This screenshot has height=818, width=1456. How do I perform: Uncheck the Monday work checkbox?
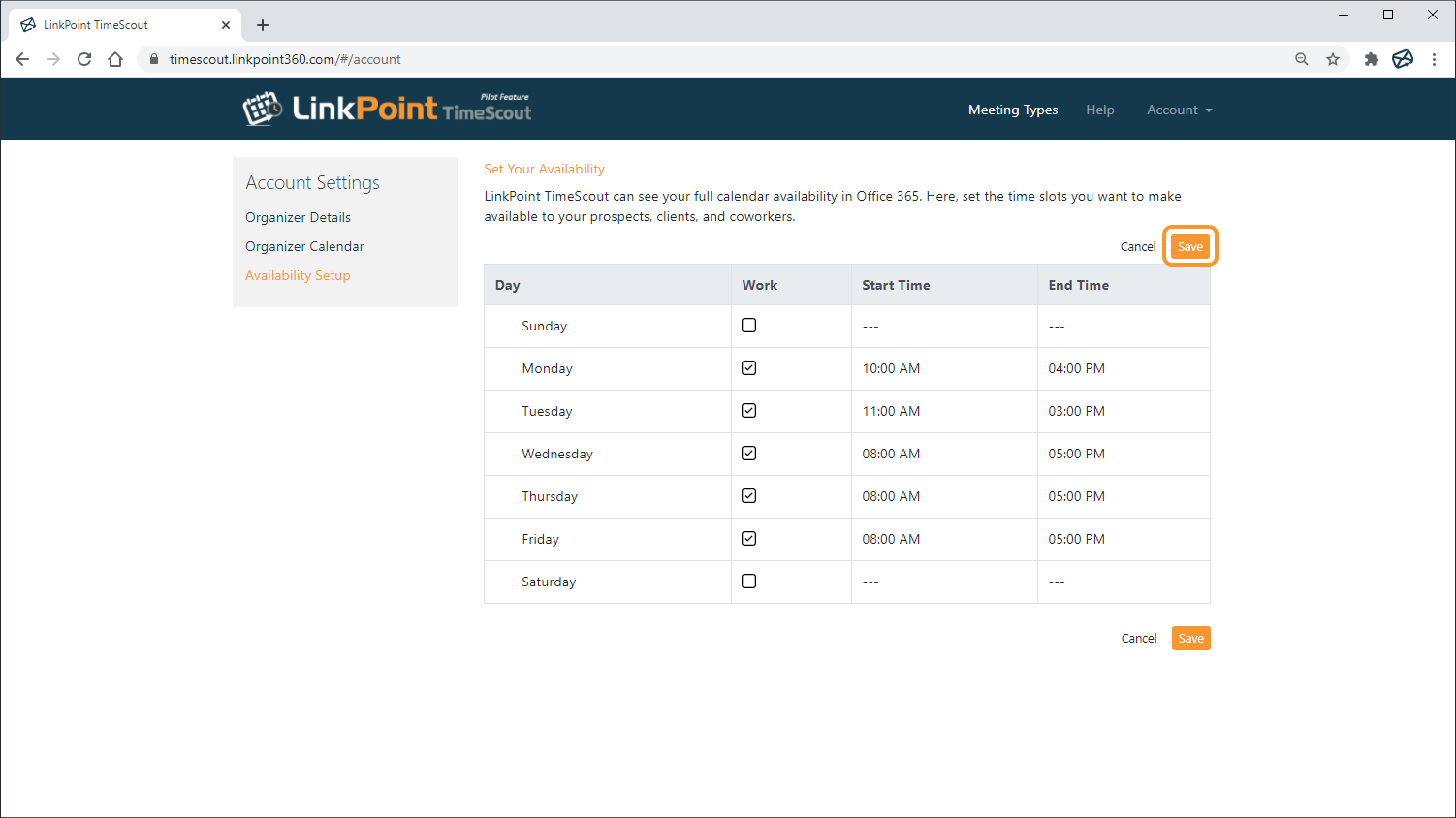pyautogui.click(x=748, y=368)
